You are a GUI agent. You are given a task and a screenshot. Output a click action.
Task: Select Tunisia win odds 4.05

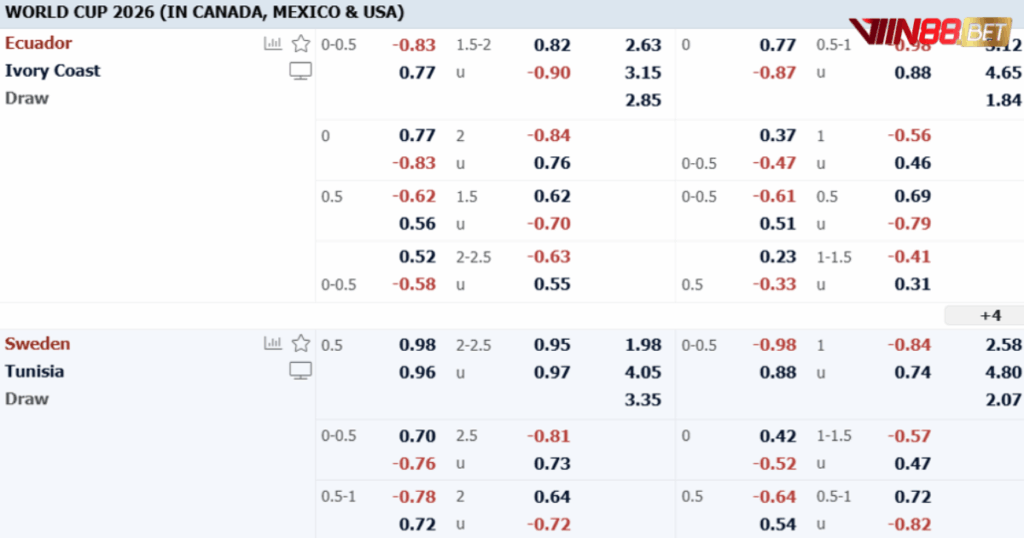point(643,372)
